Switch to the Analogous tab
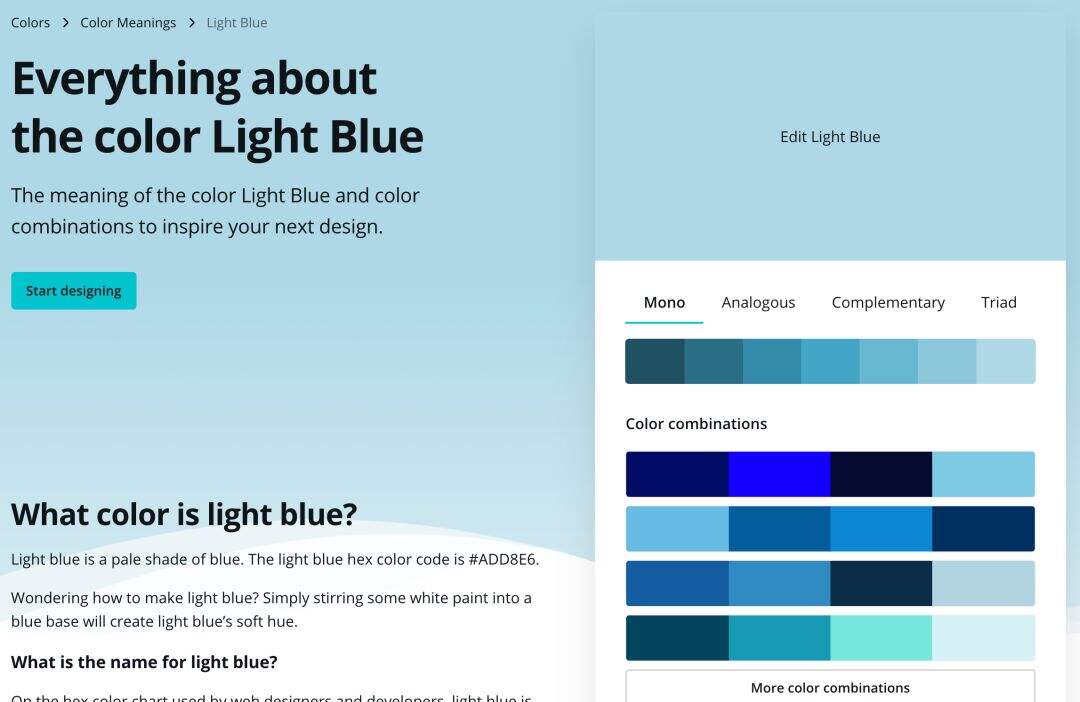 [758, 302]
